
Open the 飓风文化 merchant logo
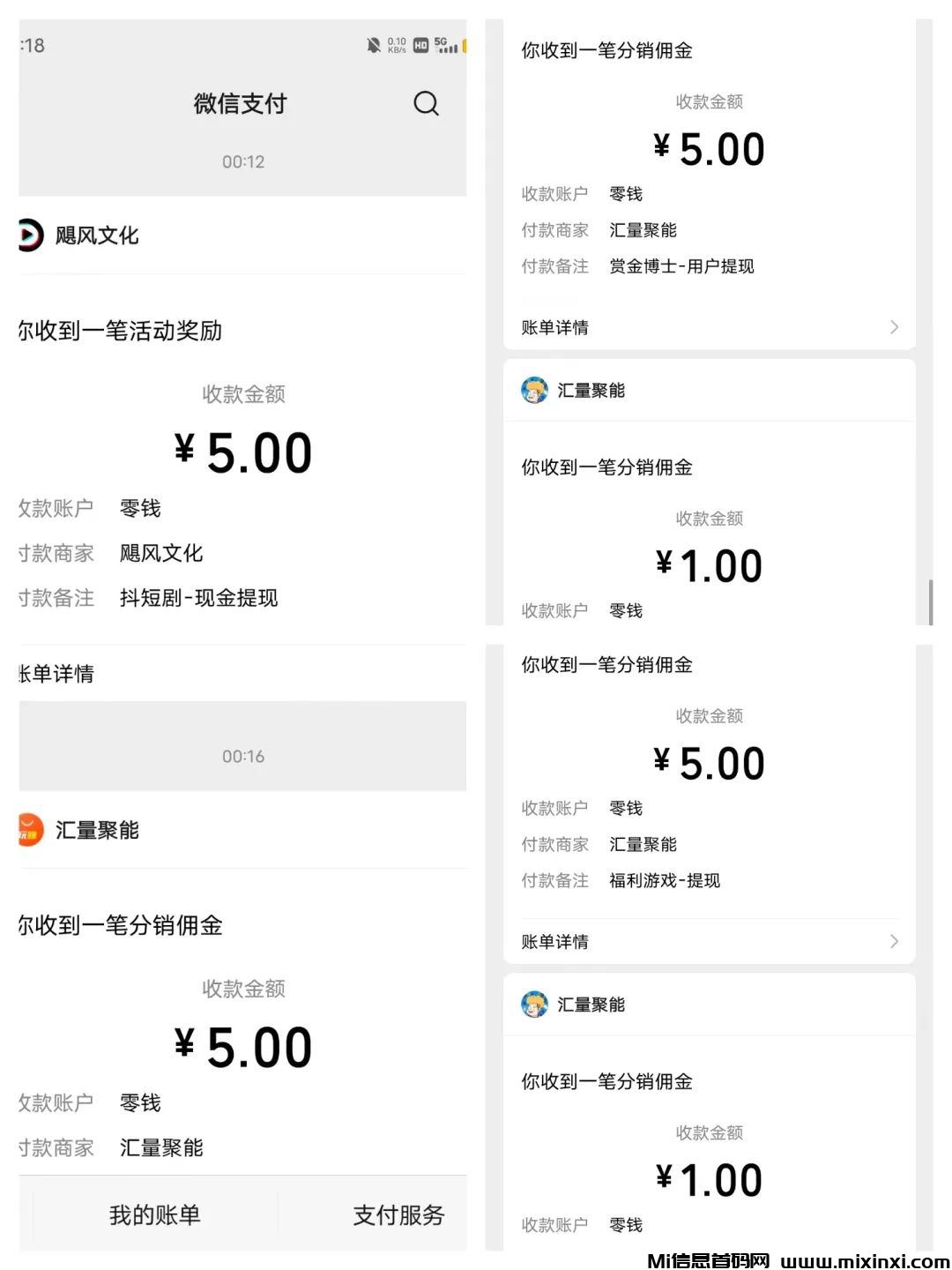click(30, 235)
